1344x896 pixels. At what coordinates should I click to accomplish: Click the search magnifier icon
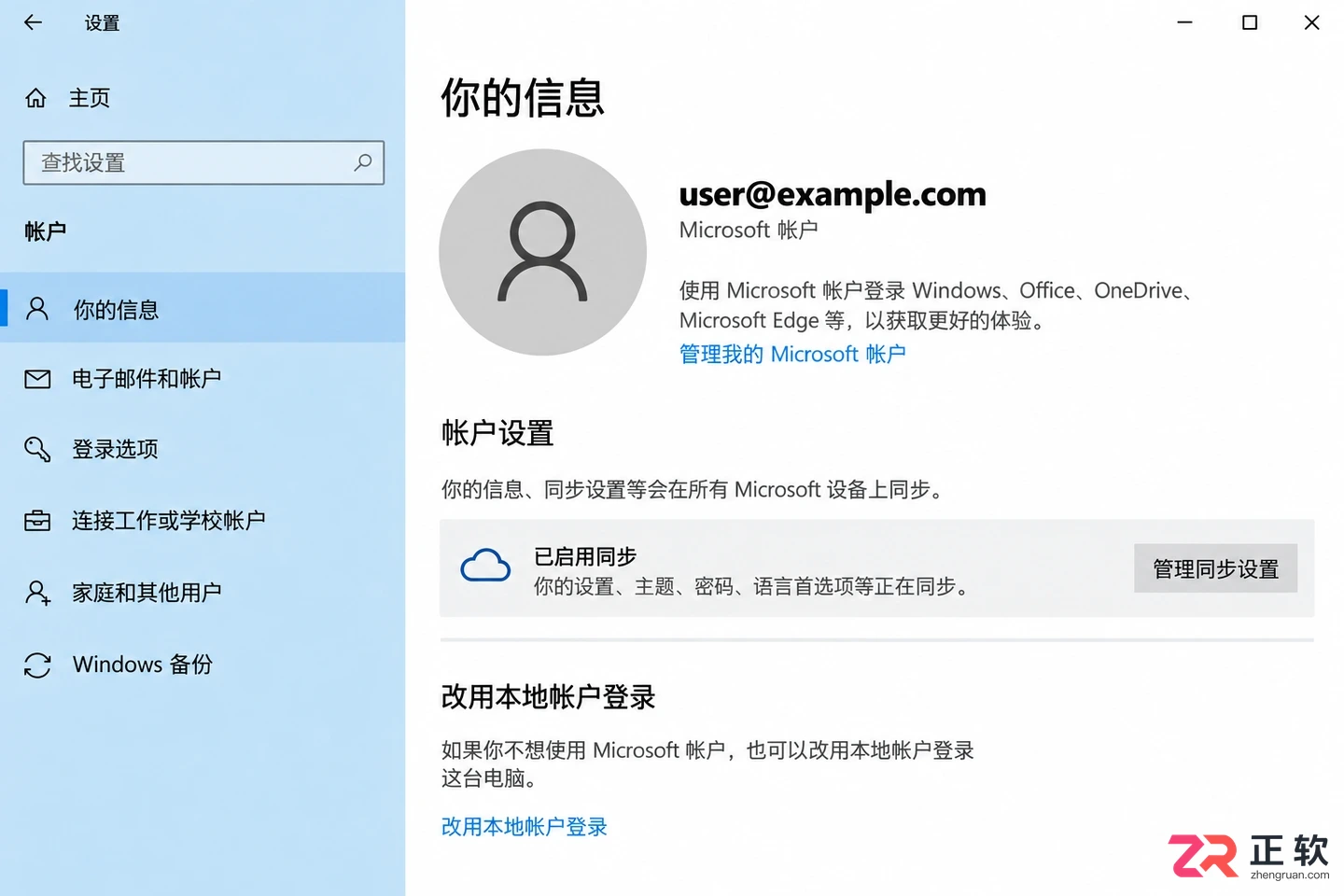(363, 162)
